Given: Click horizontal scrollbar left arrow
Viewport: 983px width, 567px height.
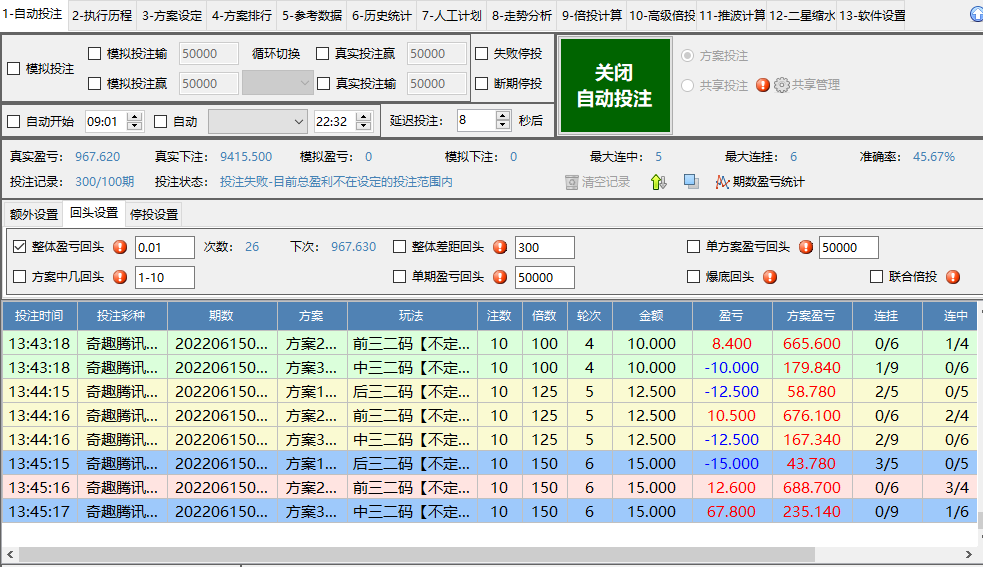Looking at the screenshot, I should pos(10,554).
